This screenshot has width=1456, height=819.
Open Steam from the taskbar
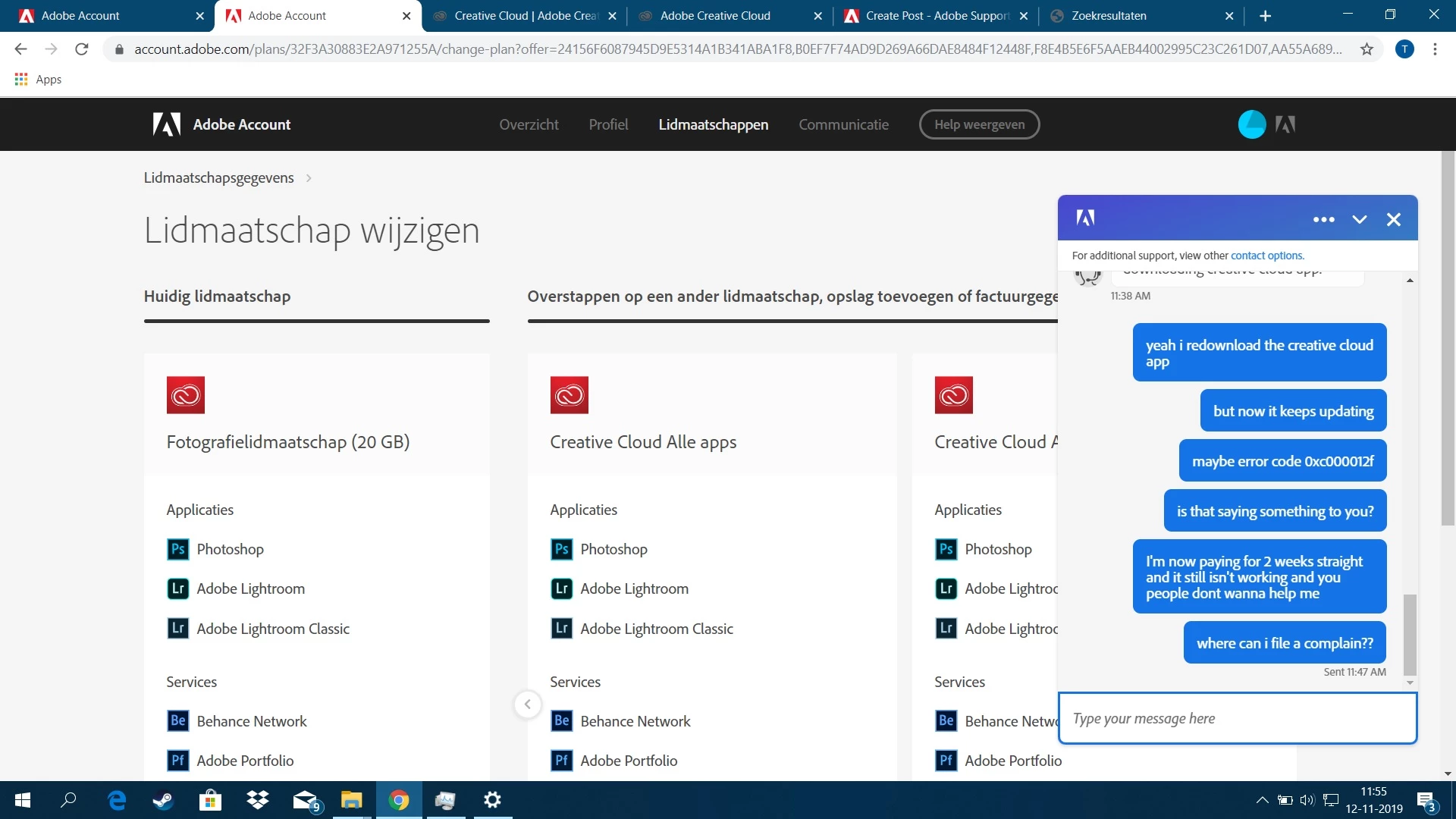click(x=163, y=800)
